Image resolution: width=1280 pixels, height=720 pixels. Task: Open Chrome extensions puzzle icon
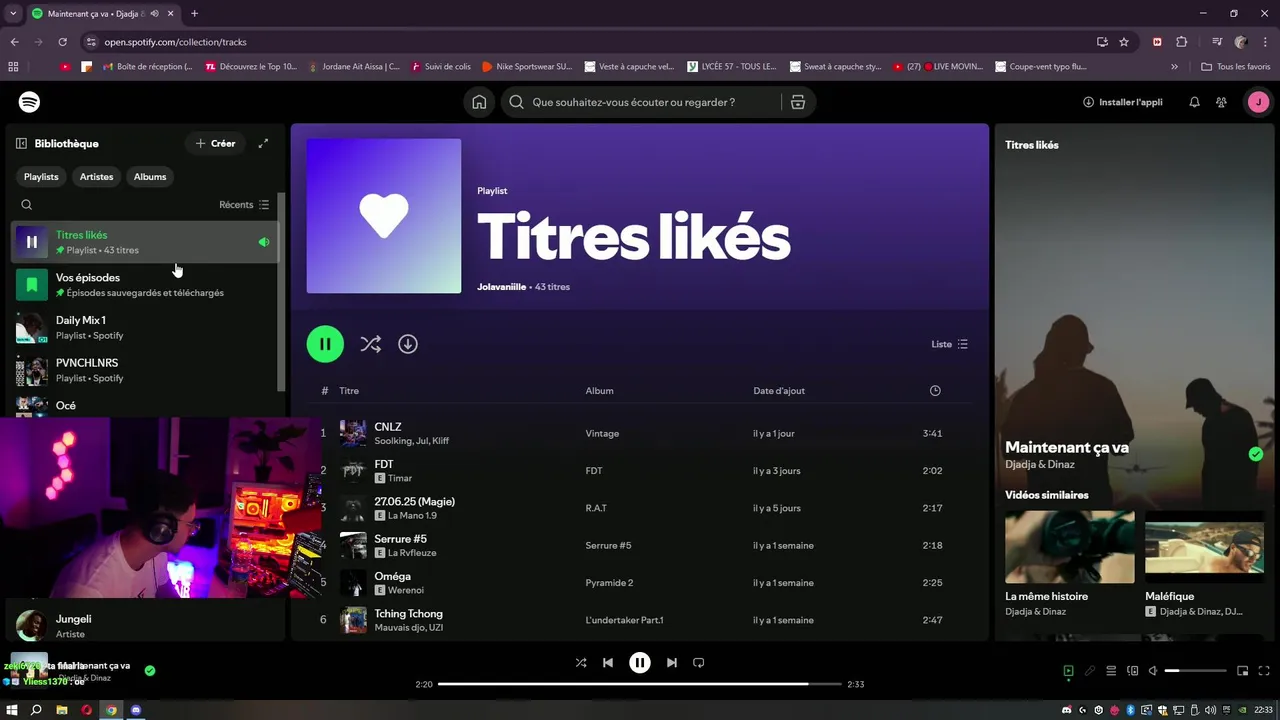tap(1182, 42)
